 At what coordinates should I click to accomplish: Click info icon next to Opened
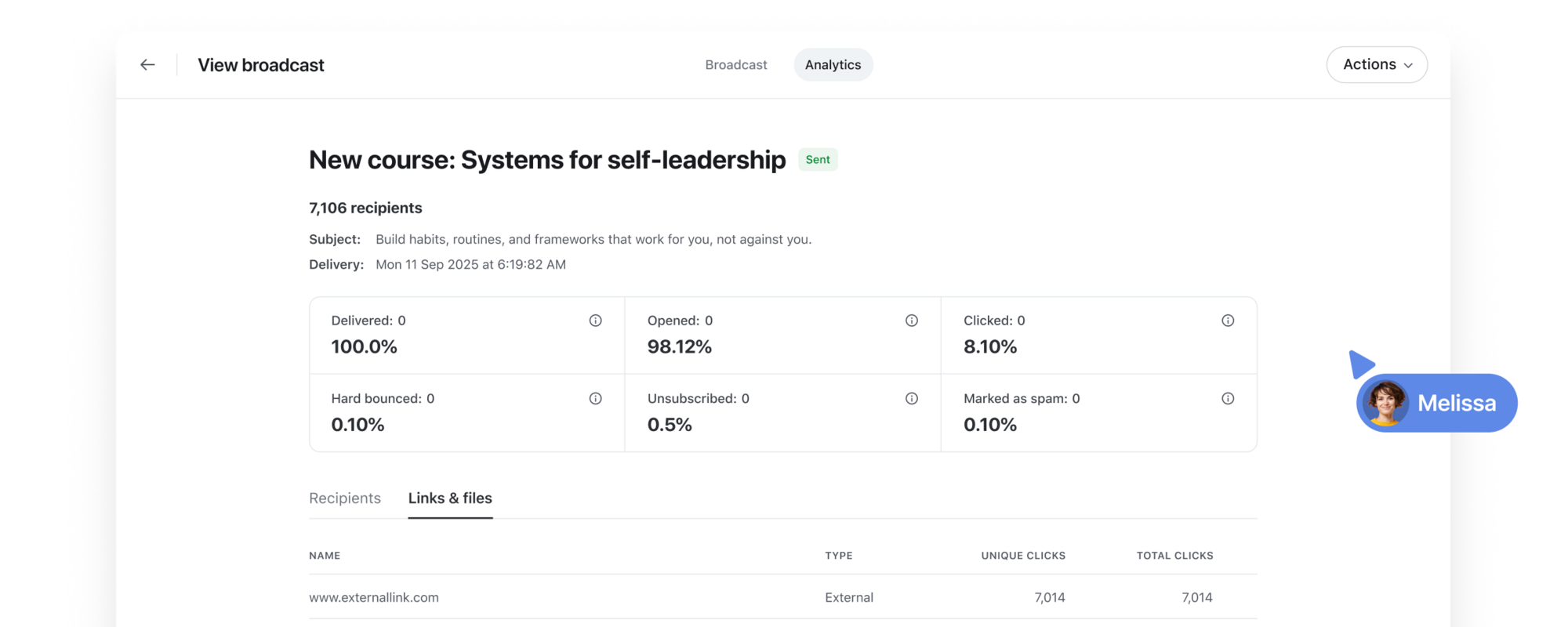click(912, 321)
